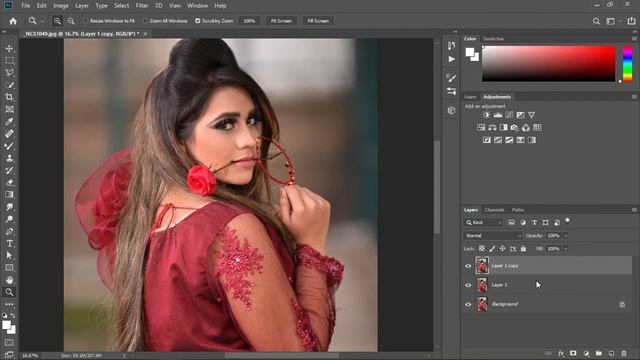Select the Crop tool
Image resolution: width=640 pixels, height=360 pixels.
pos(9,97)
